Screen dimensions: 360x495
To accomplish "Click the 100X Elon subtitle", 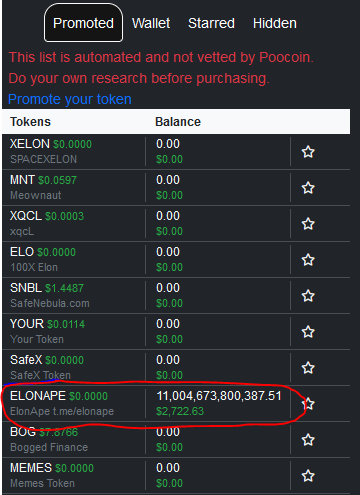I will point(34,267).
